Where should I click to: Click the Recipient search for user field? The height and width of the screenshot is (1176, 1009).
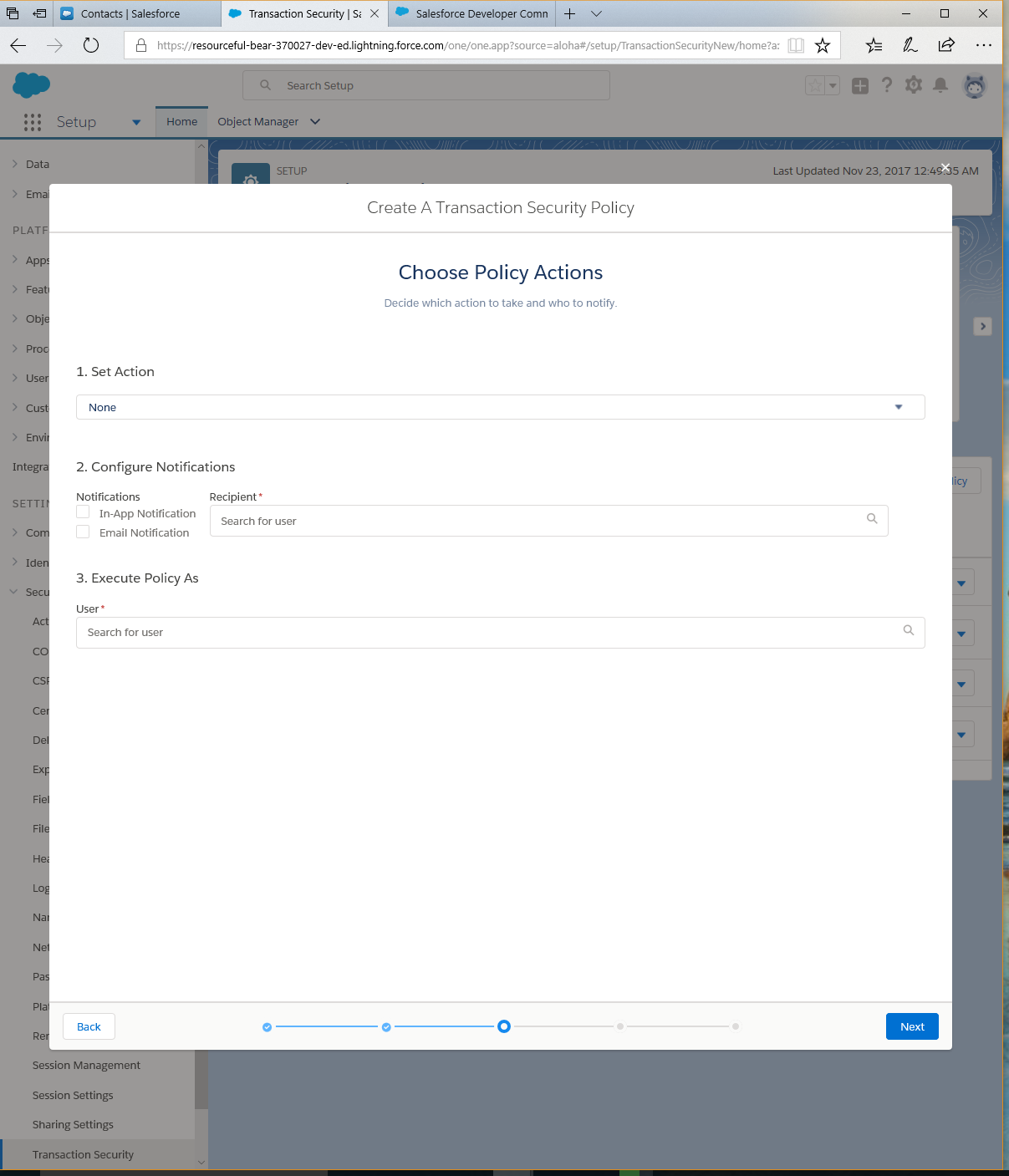(535, 521)
